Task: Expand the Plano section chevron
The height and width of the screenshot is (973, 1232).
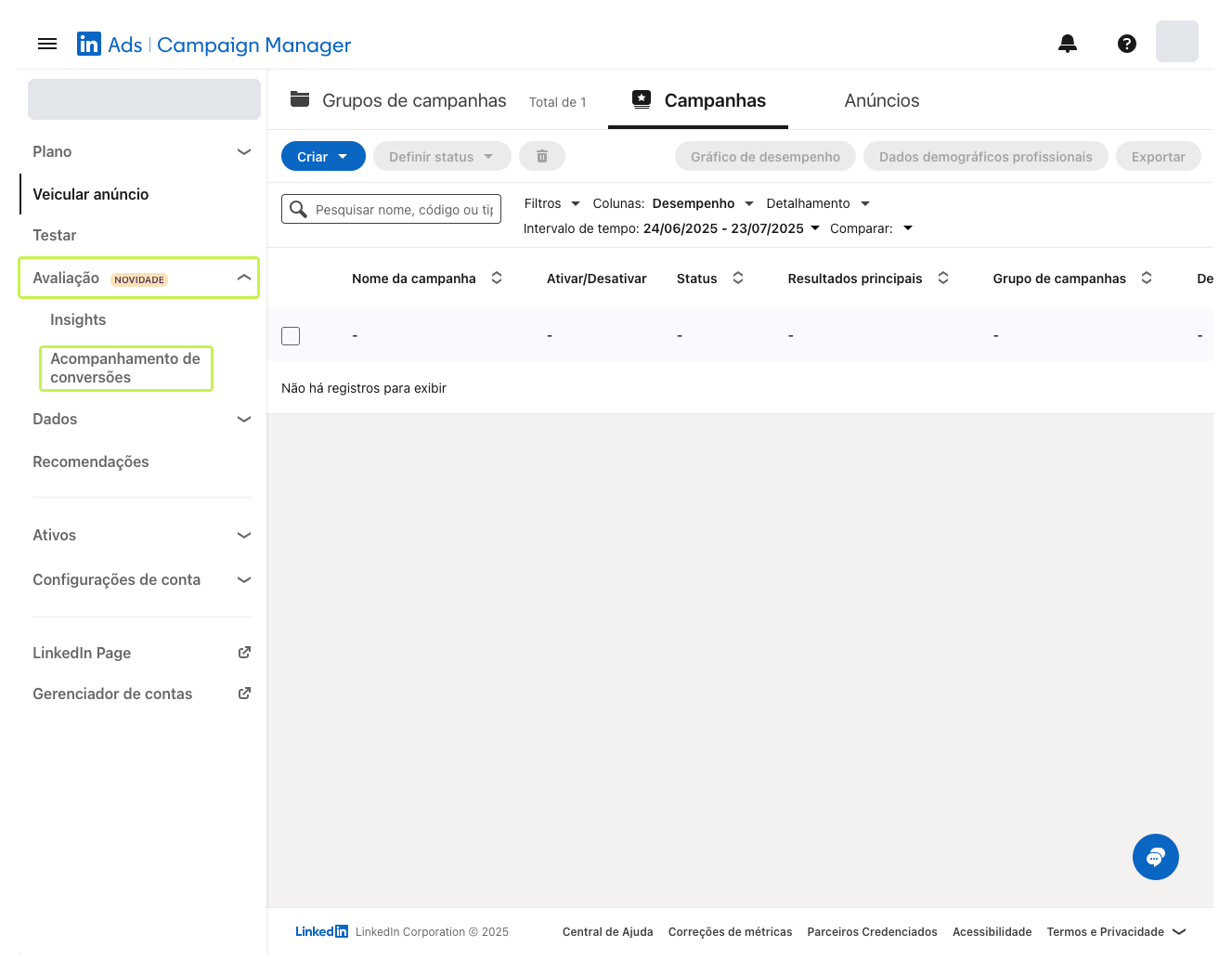Action: pyautogui.click(x=244, y=151)
